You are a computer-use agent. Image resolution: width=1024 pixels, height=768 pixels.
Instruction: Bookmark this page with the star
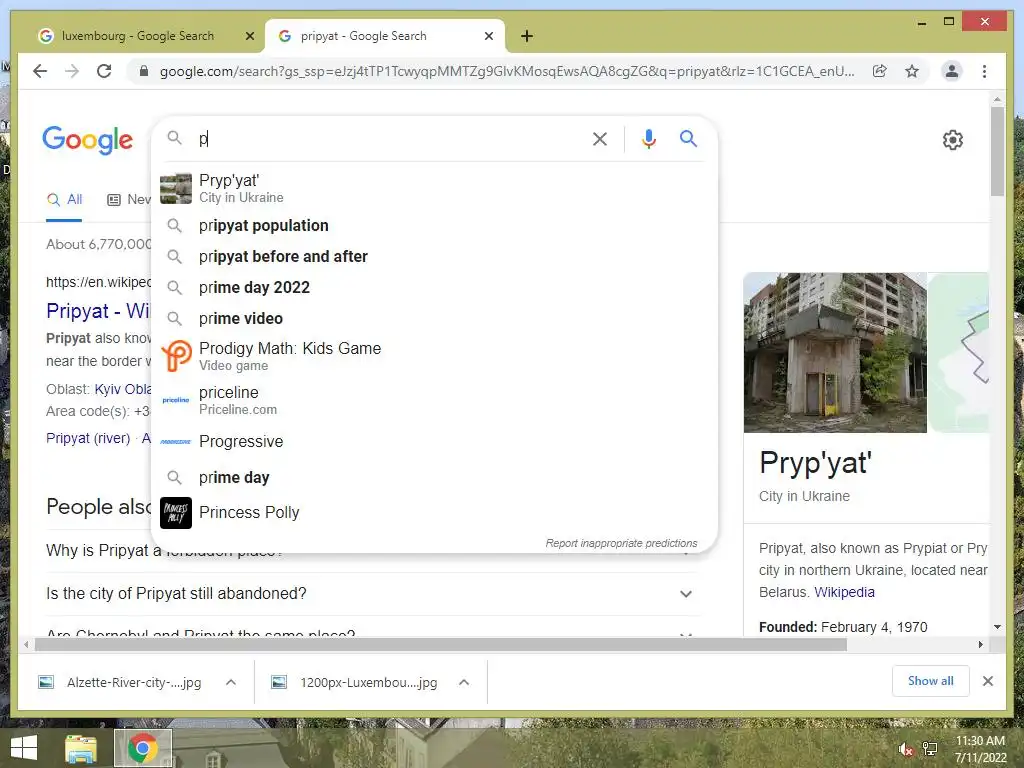(912, 71)
